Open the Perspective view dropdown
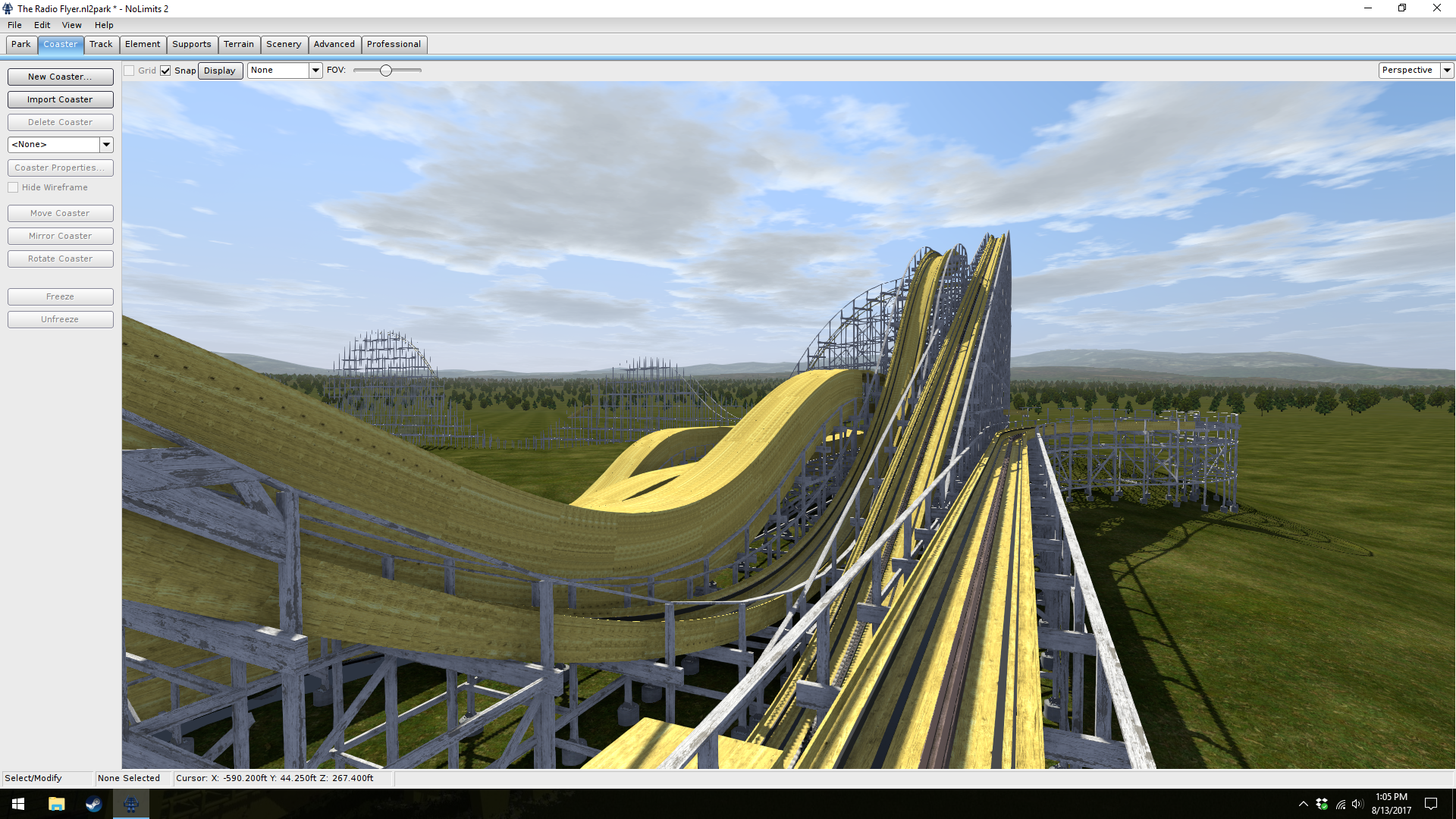The image size is (1456, 819). click(x=1447, y=70)
